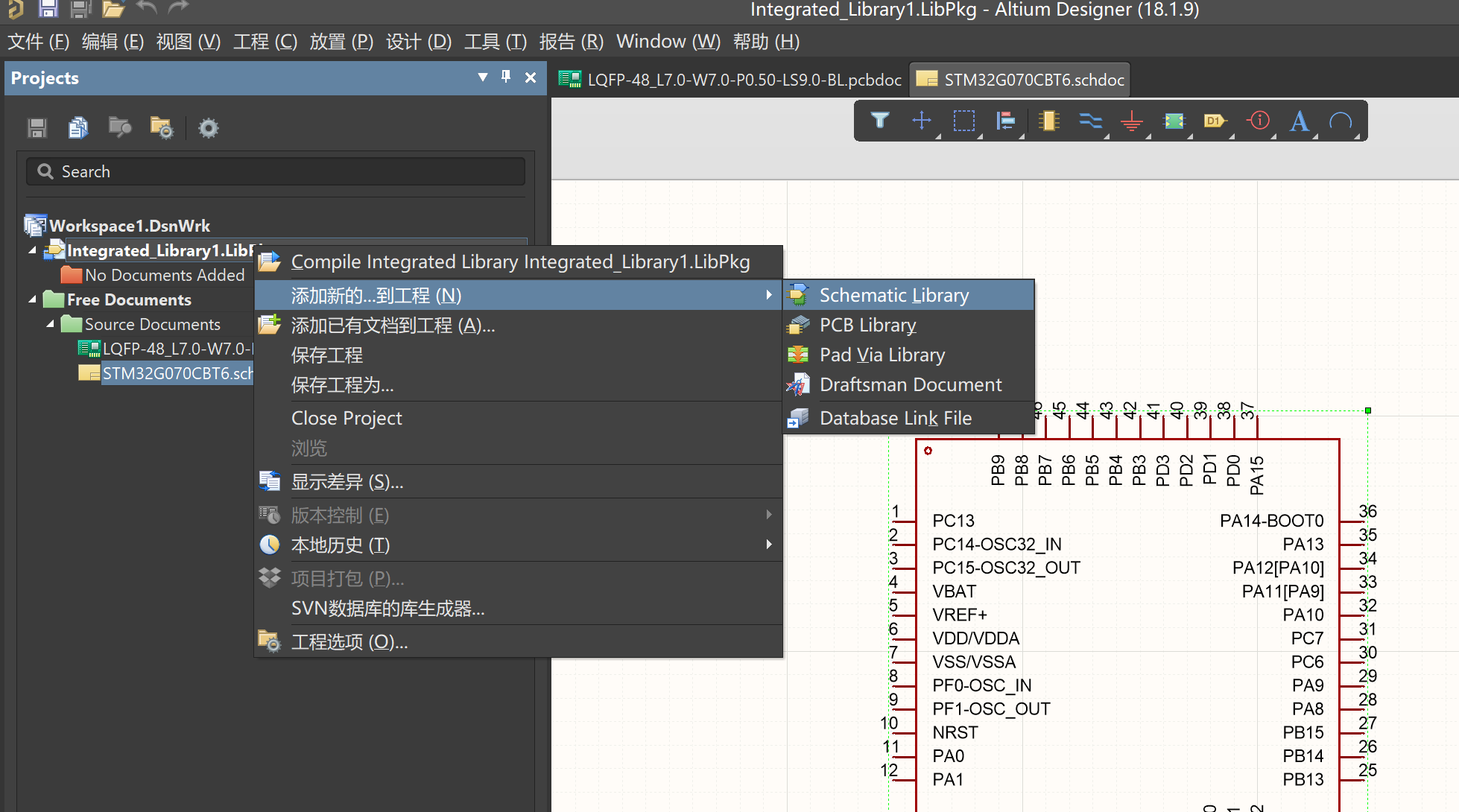Screen dimensions: 1459x812
Task: Choose 工程选项 (O) from context menu
Action: click(519, 642)
